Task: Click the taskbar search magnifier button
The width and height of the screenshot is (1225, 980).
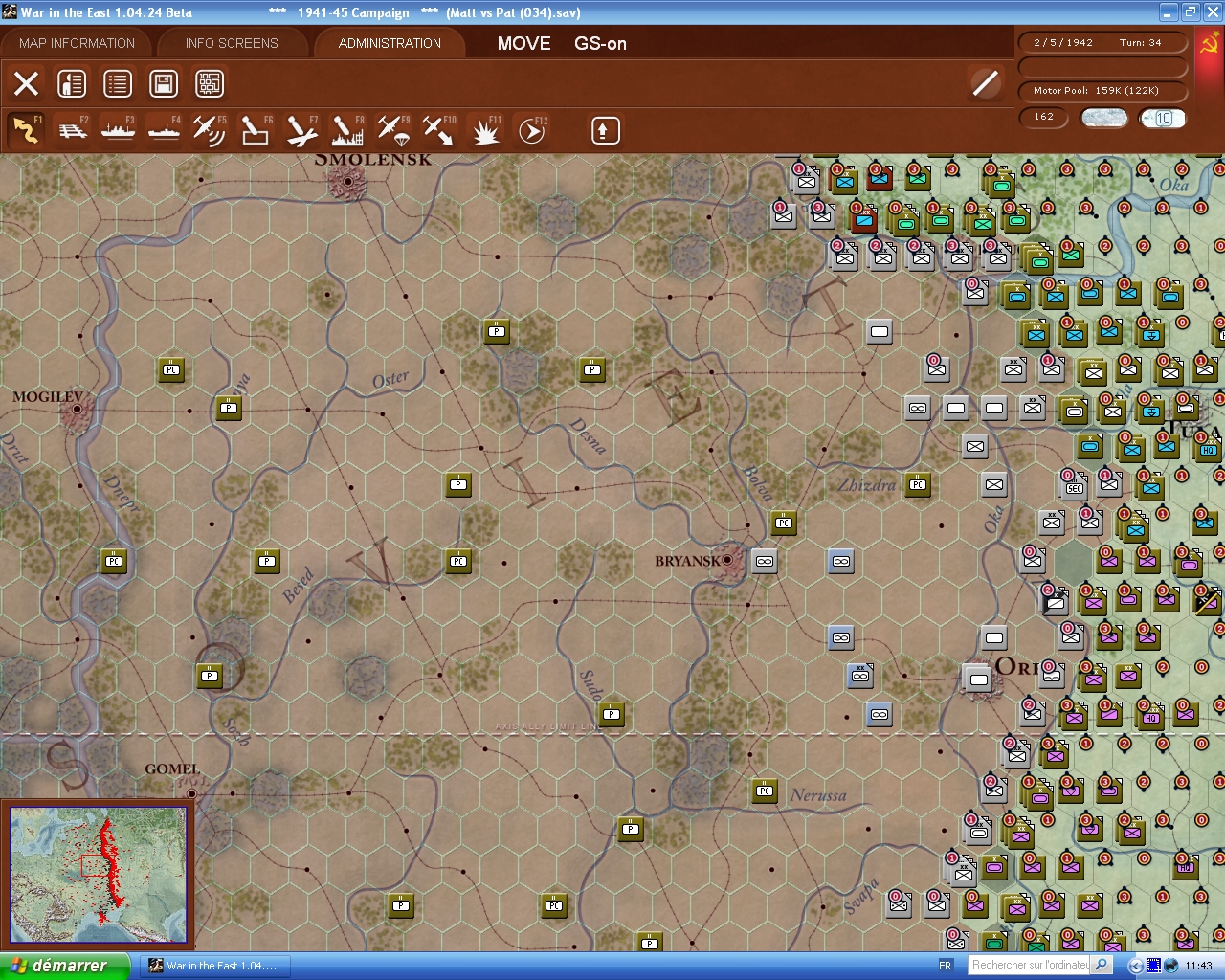Action: [x=1102, y=965]
